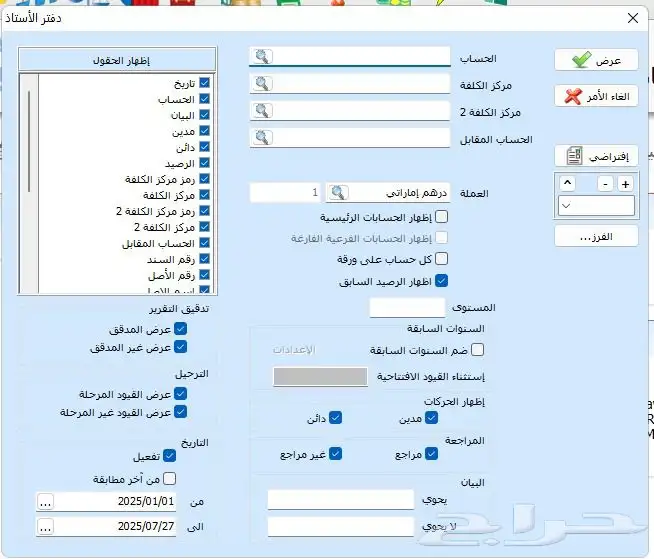Screen dimensions: 654x559
Task: Disable تفعيل date checkbox
Action: click(x=169, y=456)
